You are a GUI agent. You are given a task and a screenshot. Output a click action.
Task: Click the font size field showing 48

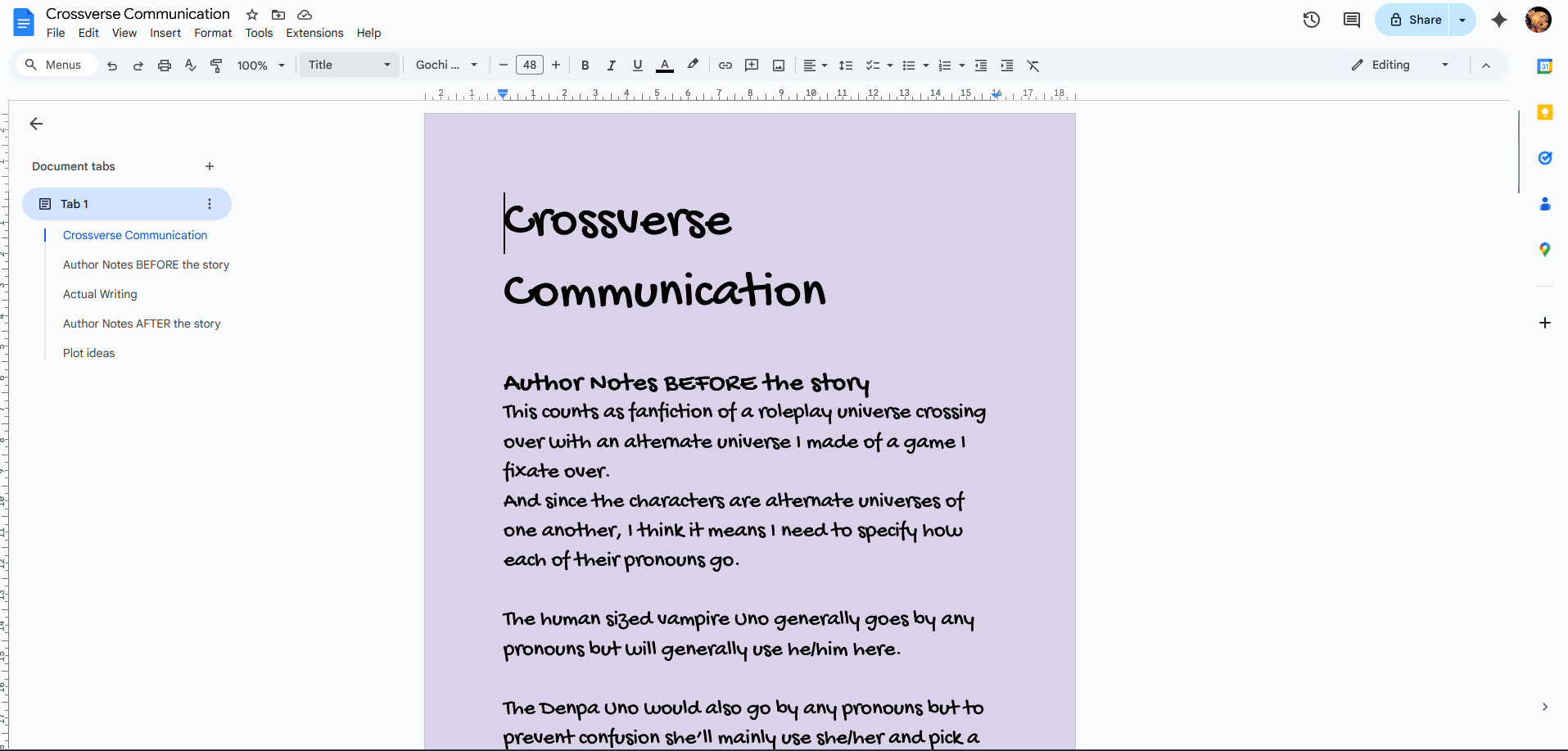click(x=530, y=65)
